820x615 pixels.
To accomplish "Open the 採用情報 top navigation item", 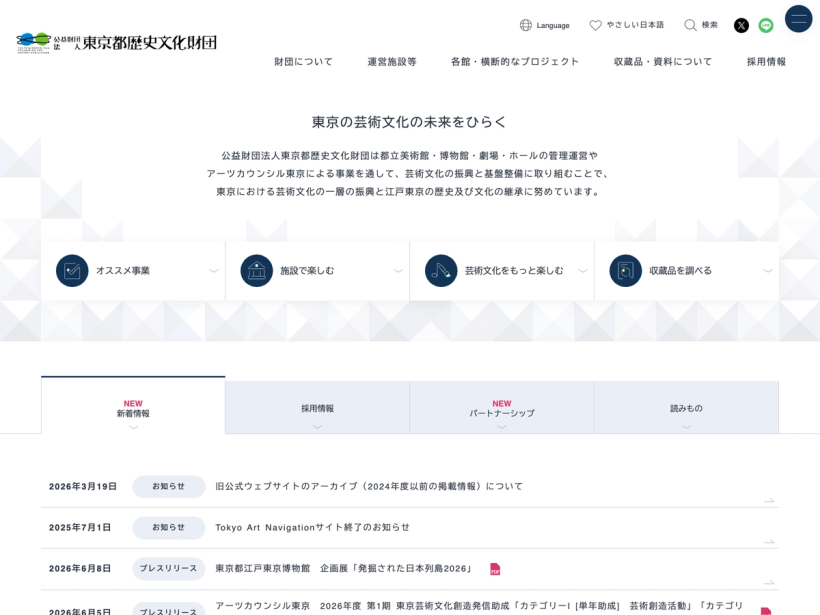I will (766, 62).
